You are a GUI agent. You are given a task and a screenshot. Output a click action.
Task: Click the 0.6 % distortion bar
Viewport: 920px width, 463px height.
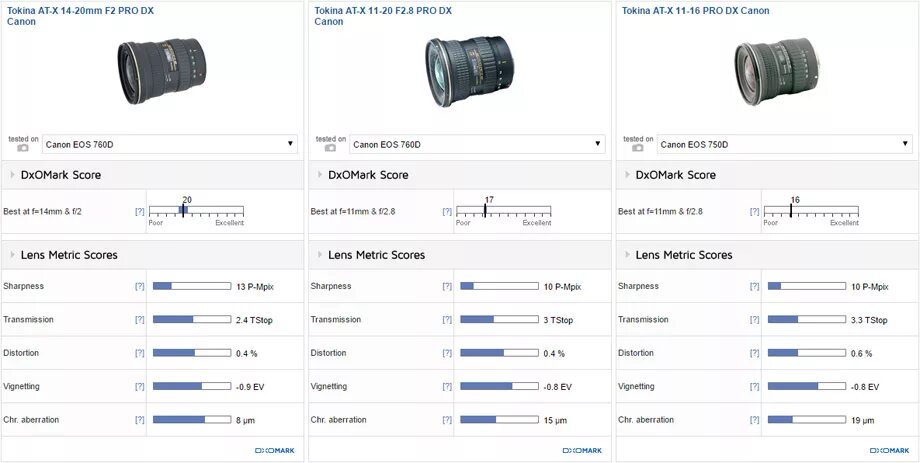click(807, 353)
